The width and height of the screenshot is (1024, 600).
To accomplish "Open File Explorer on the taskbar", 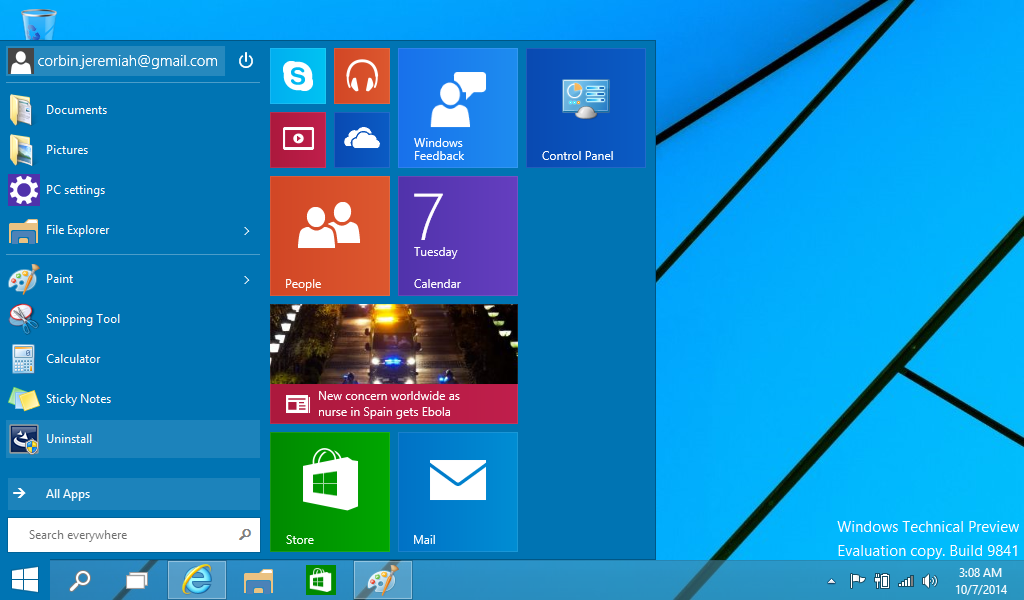I will click(258, 580).
